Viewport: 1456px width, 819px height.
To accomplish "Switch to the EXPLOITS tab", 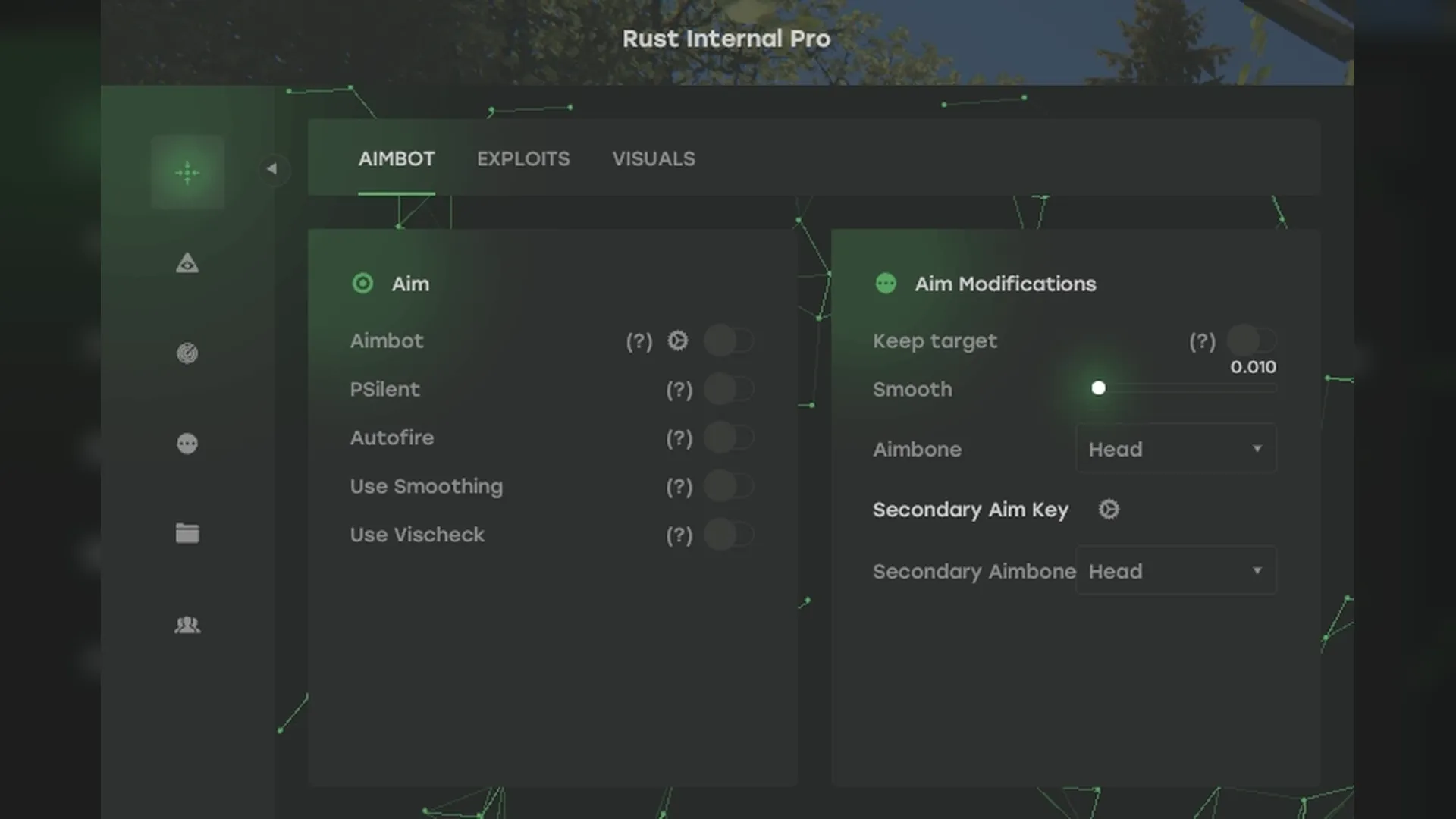I will 523,159.
